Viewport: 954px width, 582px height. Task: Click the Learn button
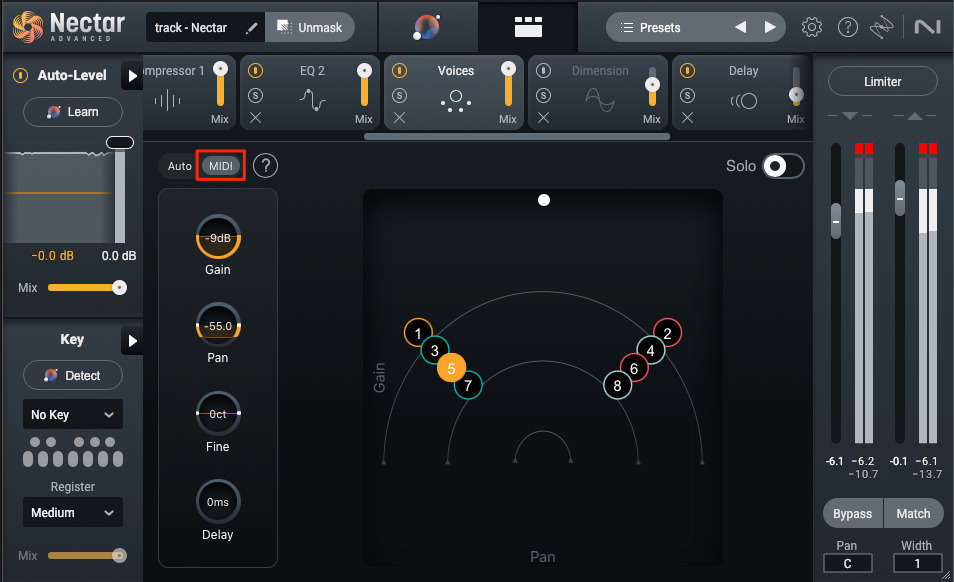[73, 112]
